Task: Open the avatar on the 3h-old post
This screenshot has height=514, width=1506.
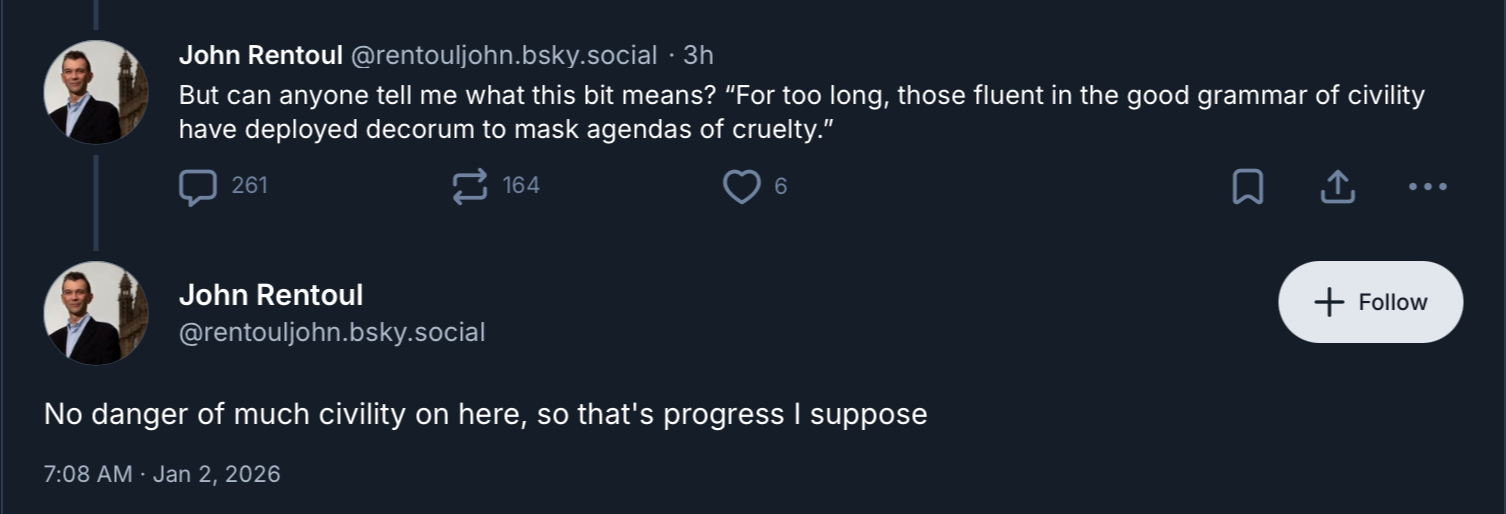Action: click(x=96, y=92)
